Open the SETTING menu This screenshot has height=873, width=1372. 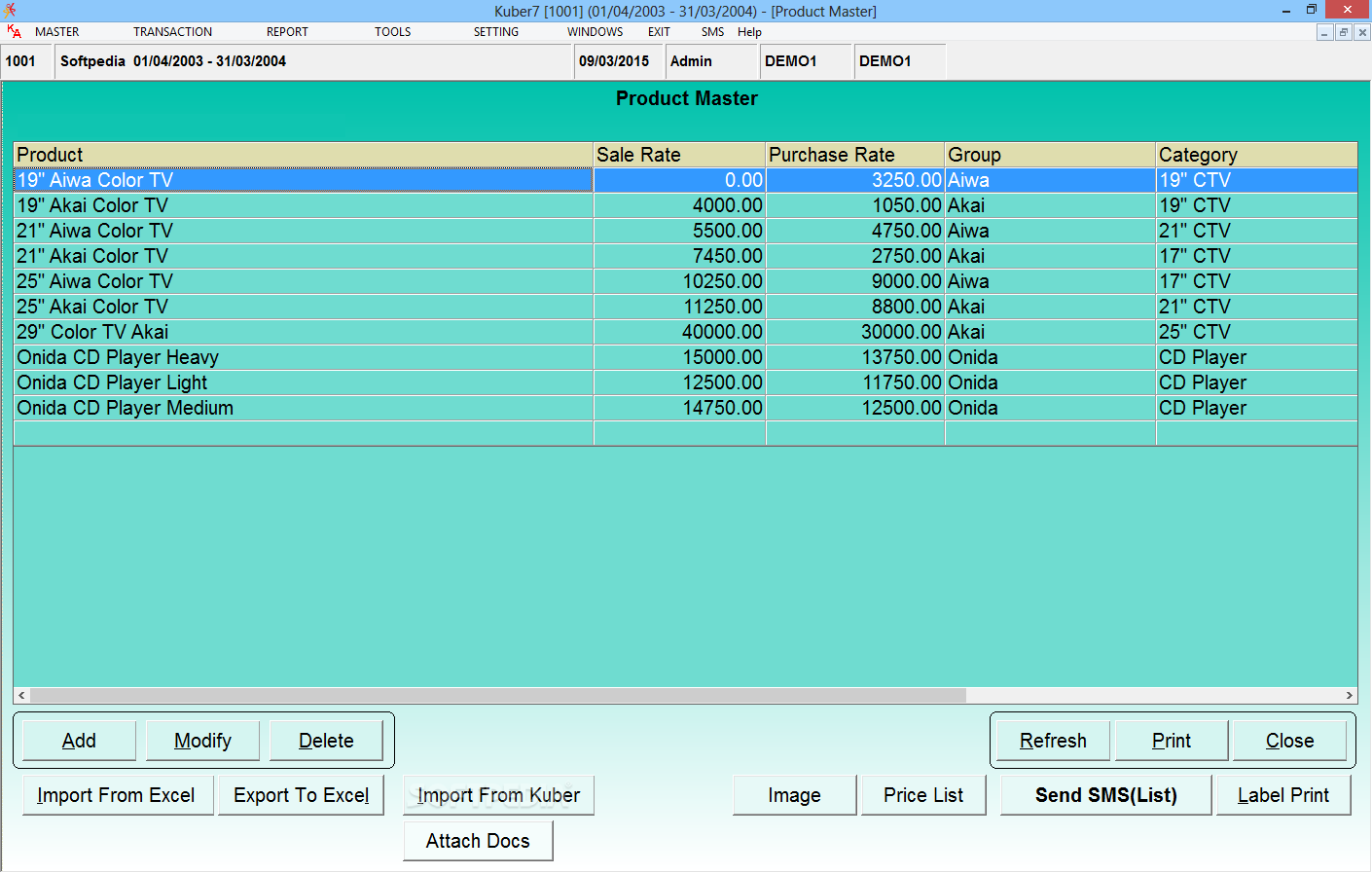[x=496, y=32]
